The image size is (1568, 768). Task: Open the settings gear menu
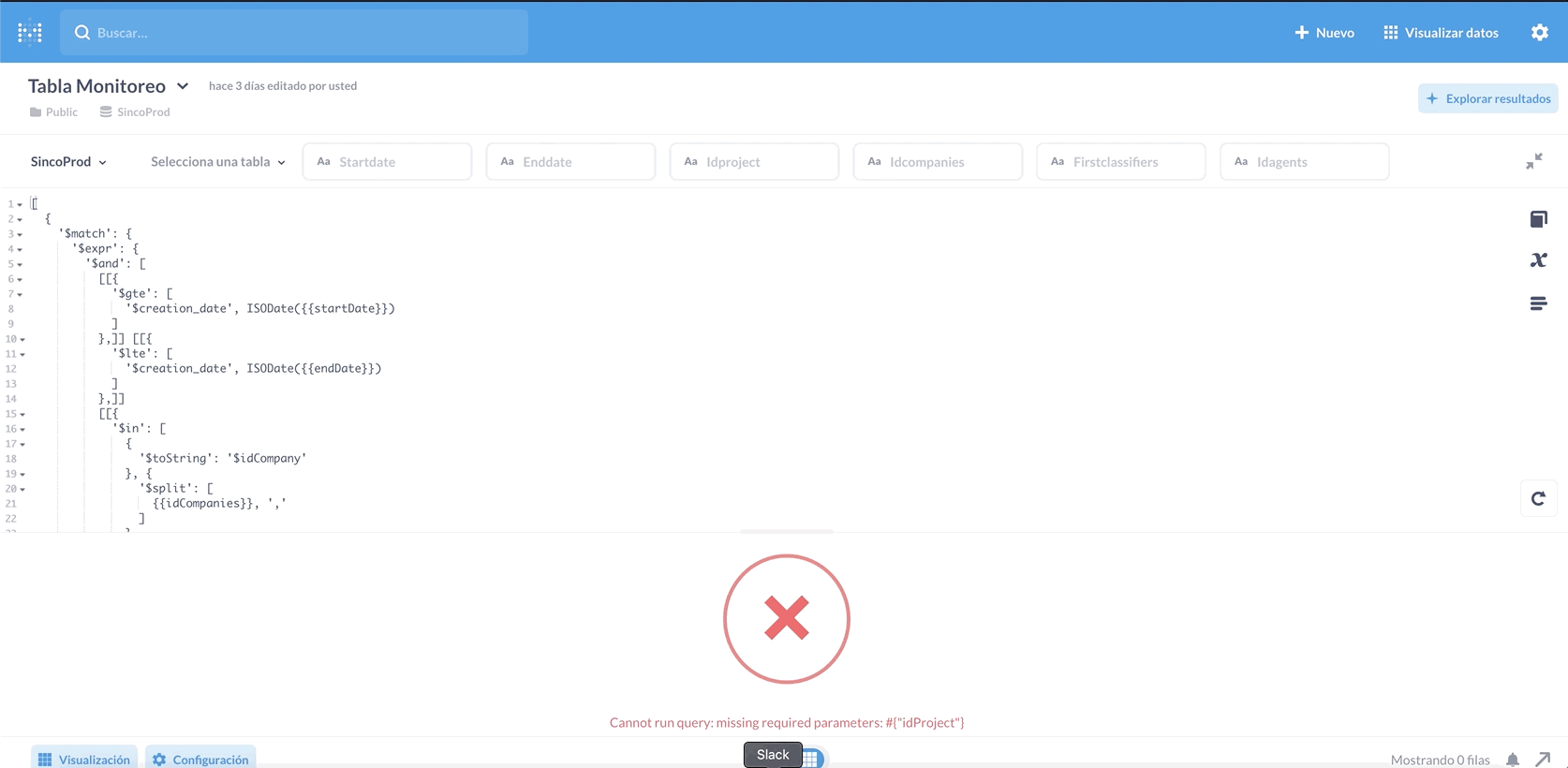click(1539, 33)
